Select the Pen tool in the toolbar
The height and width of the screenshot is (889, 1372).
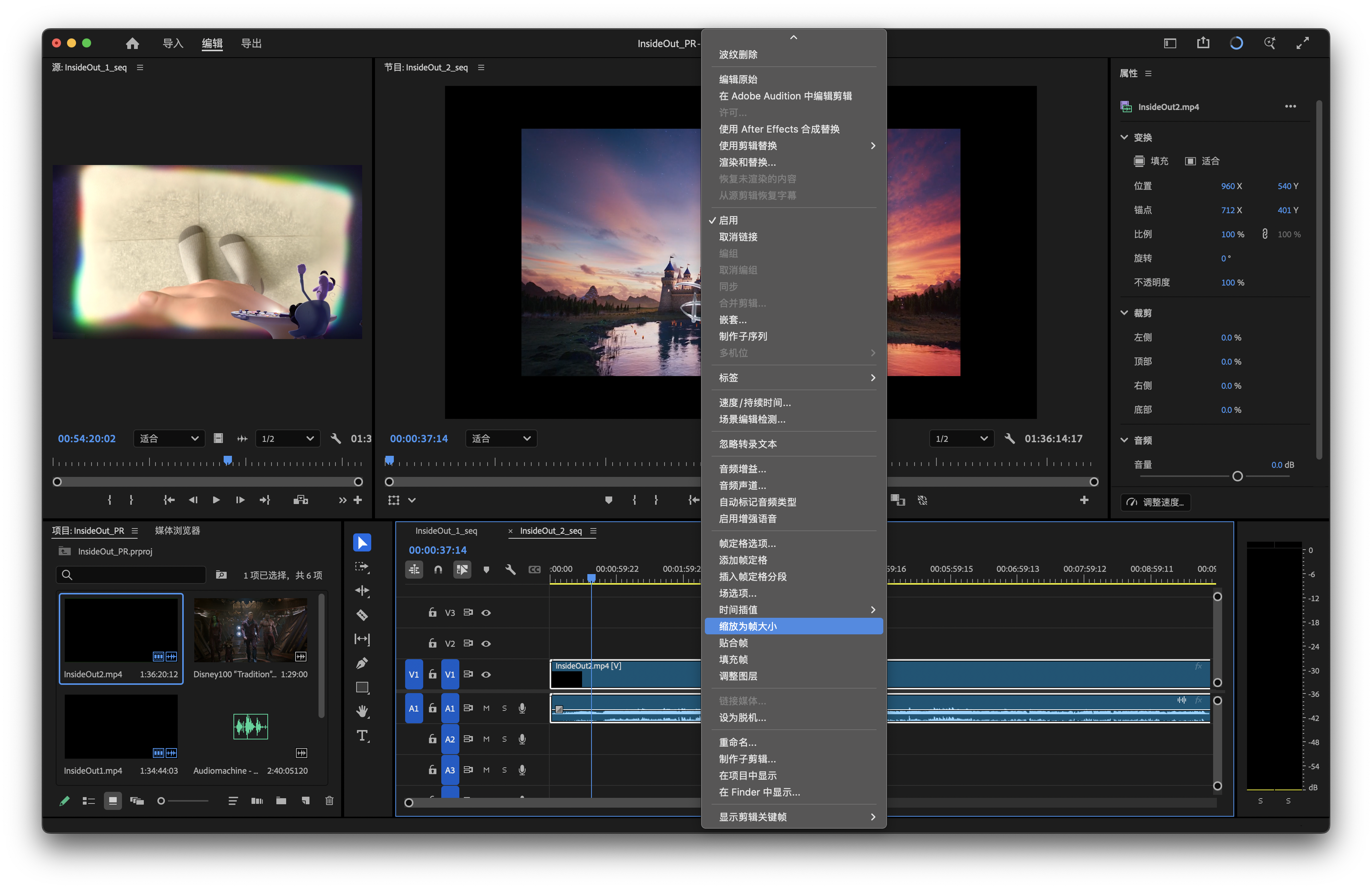click(x=362, y=663)
